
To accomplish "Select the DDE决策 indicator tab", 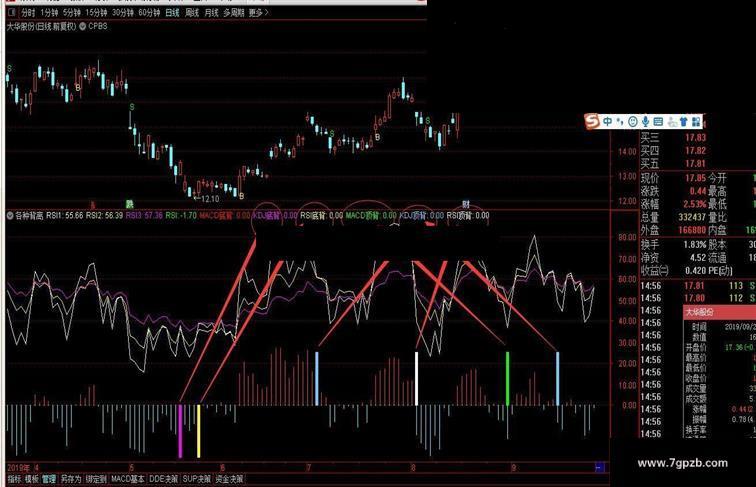I will pyautogui.click(x=163, y=479).
